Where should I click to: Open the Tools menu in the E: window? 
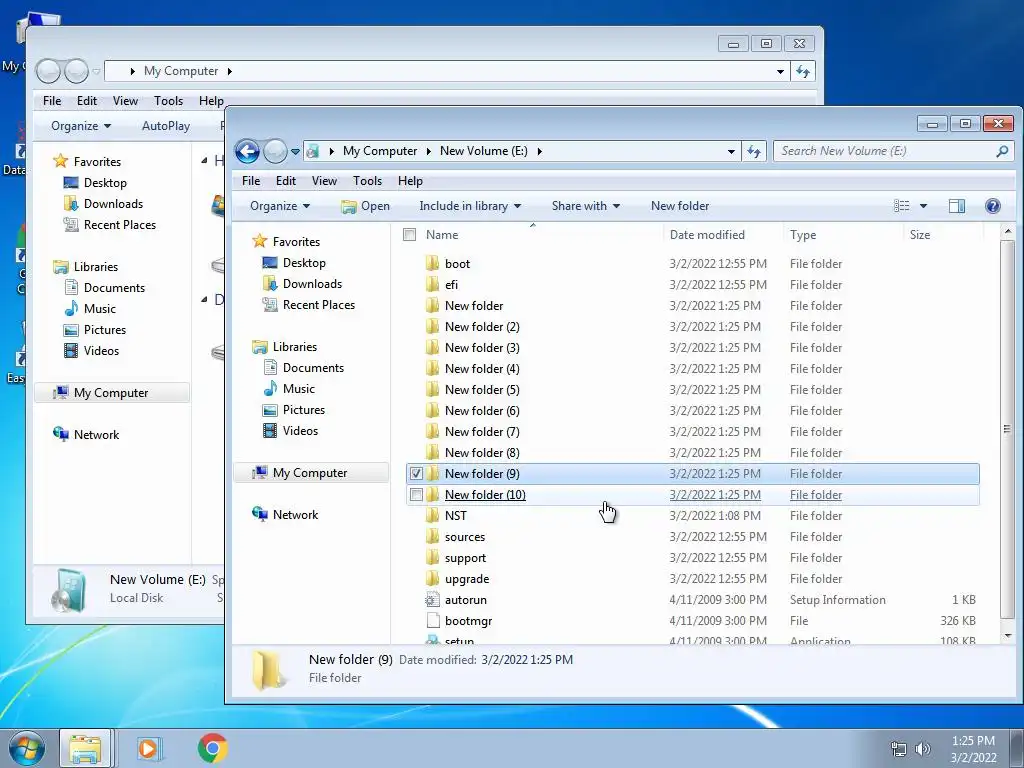pyautogui.click(x=367, y=181)
